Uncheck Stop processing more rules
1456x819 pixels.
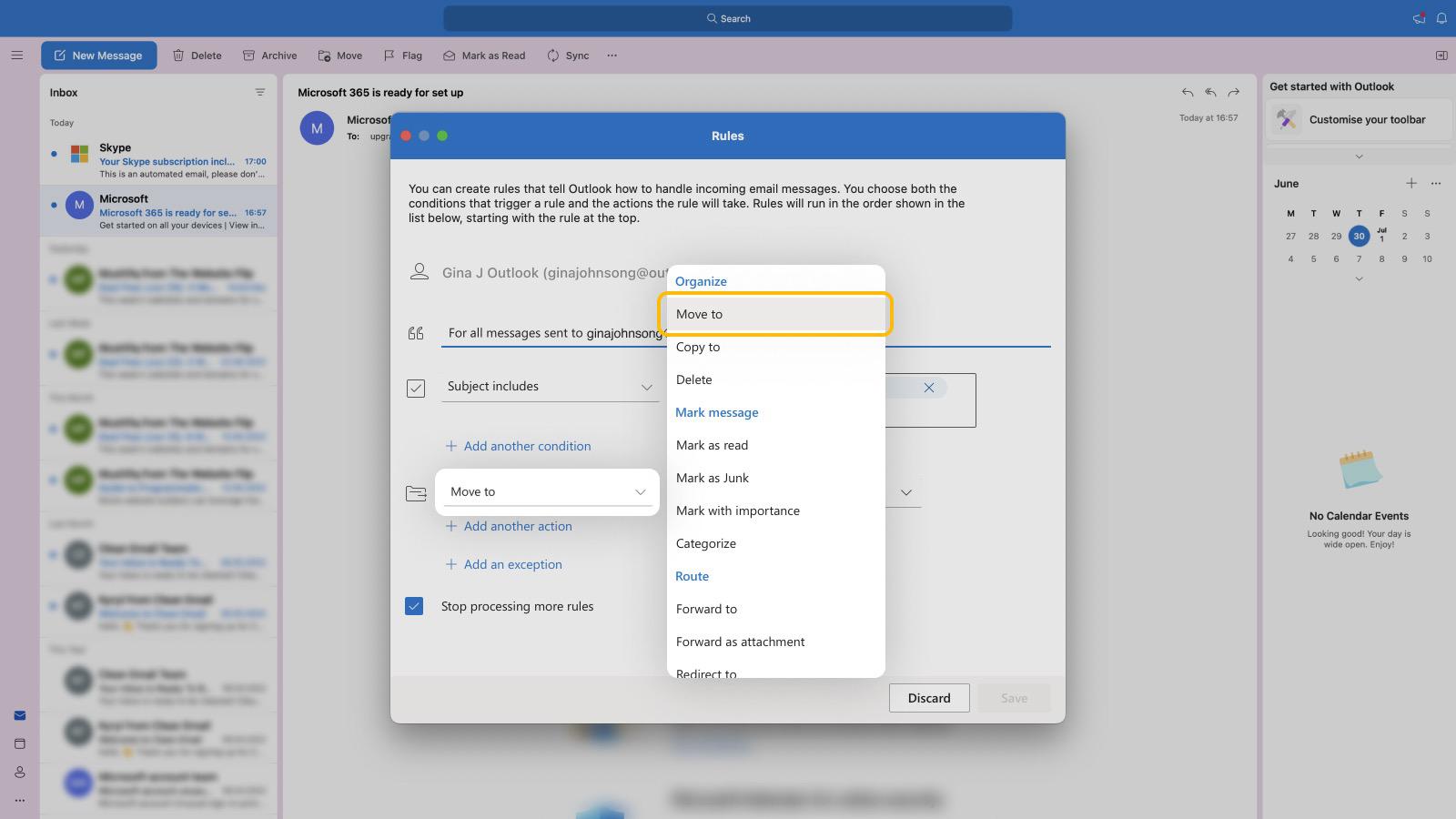pos(415,605)
